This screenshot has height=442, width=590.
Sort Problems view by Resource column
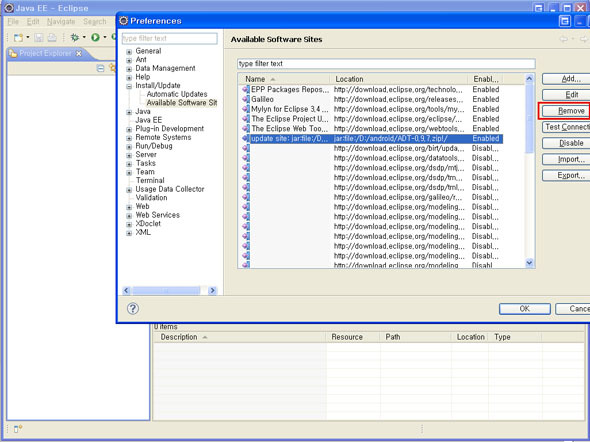coord(353,337)
